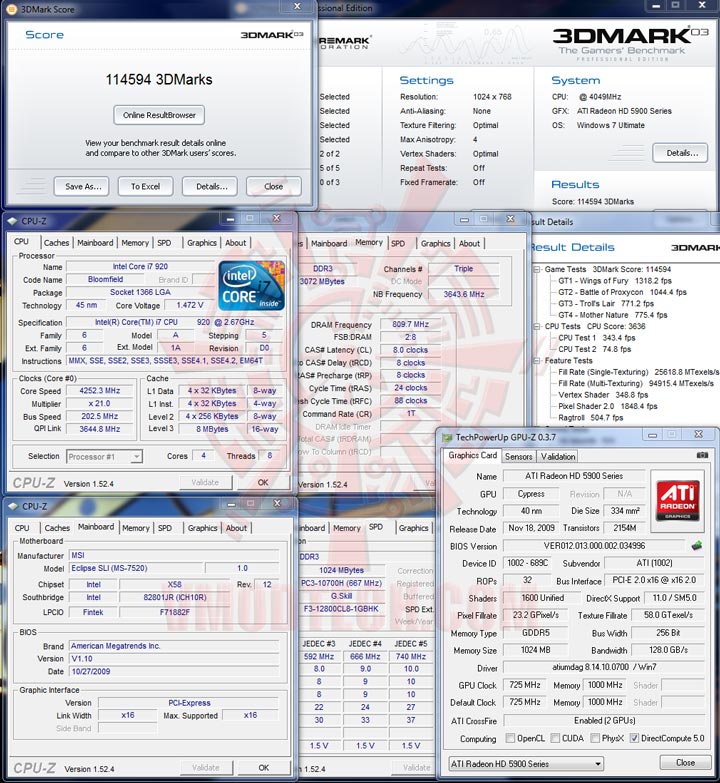Click the Eclipse SLI (MS-7520) model field
Image resolution: width=720 pixels, height=783 pixels.
(x=135, y=568)
